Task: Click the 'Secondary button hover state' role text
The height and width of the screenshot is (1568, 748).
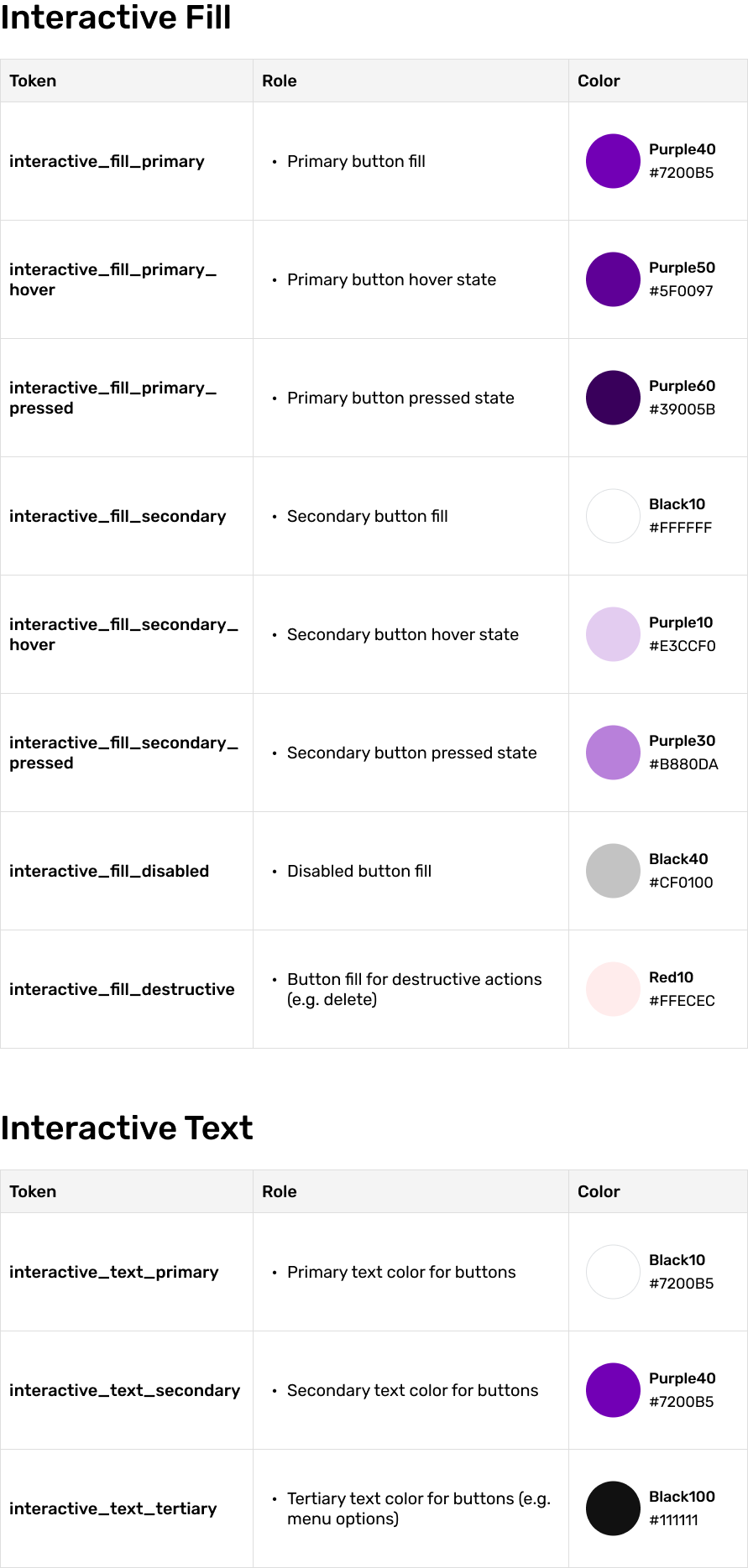Action: (x=403, y=634)
